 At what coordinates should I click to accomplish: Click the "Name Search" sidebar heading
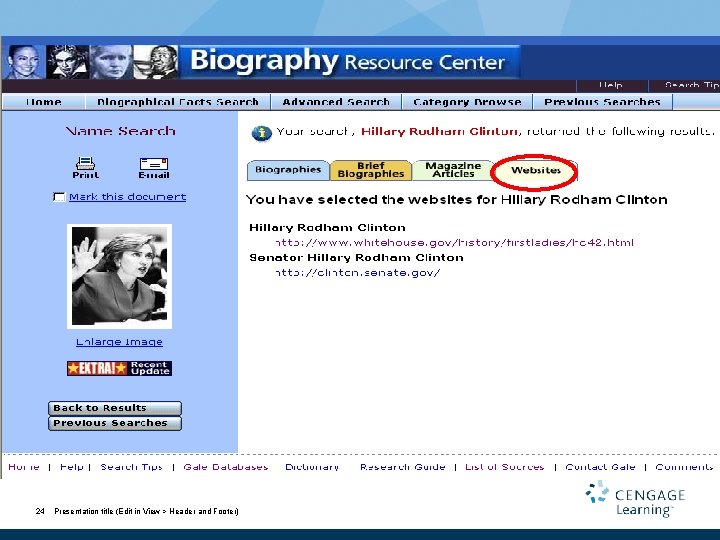[x=120, y=131]
